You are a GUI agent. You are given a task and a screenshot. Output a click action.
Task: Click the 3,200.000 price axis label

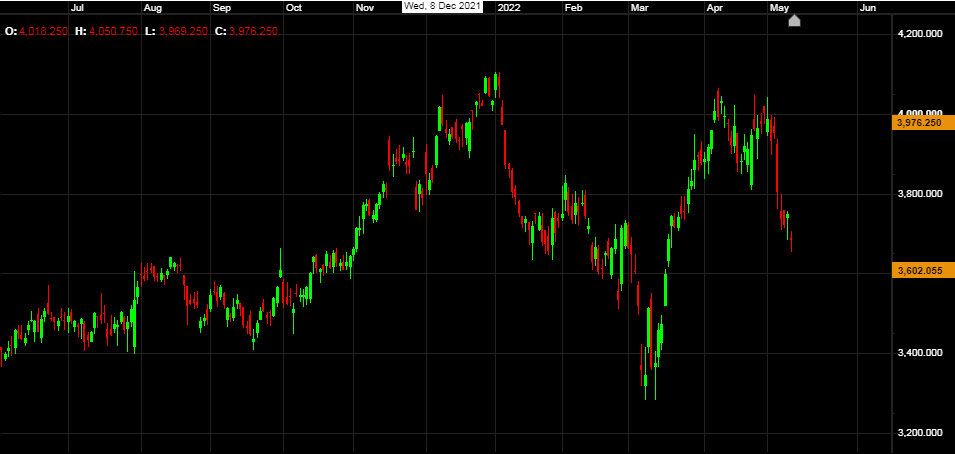921,433
